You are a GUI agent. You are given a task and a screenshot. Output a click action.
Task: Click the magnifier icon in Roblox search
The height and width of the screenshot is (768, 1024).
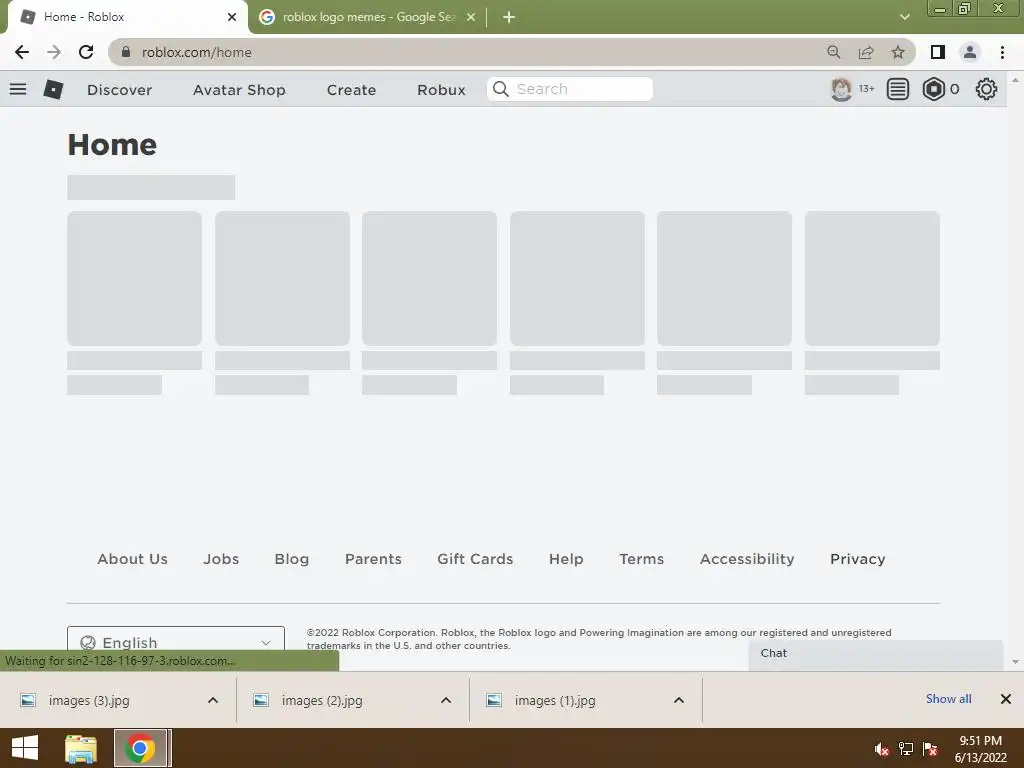tap(501, 89)
